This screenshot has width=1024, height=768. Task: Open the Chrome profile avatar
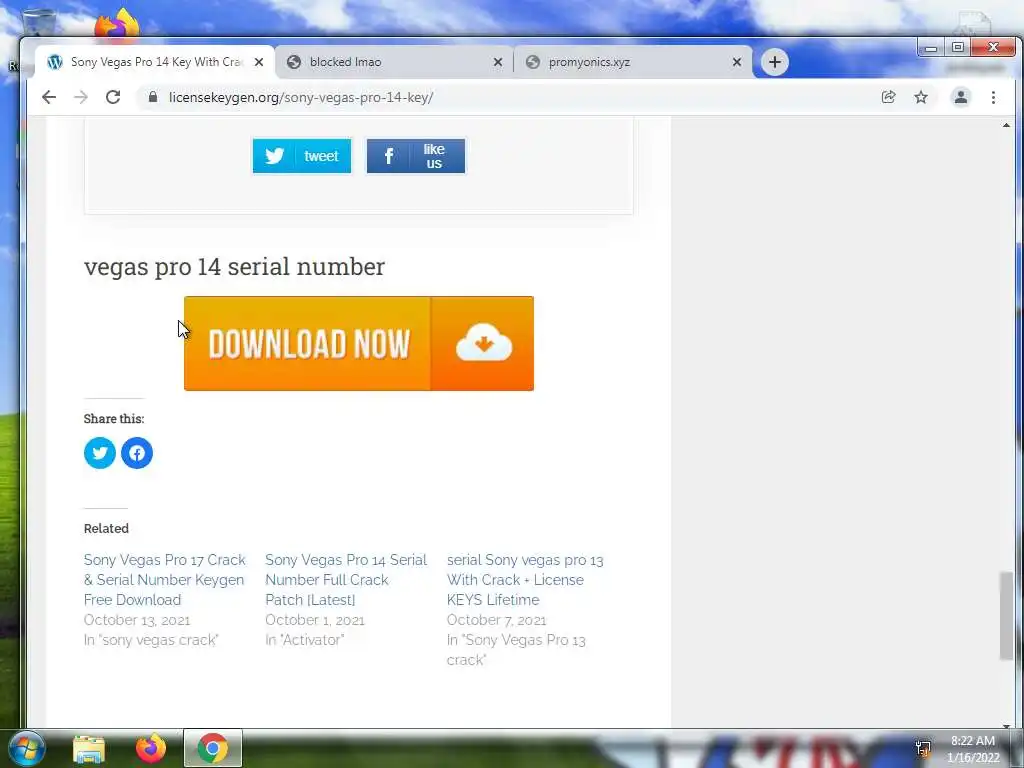[961, 97]
